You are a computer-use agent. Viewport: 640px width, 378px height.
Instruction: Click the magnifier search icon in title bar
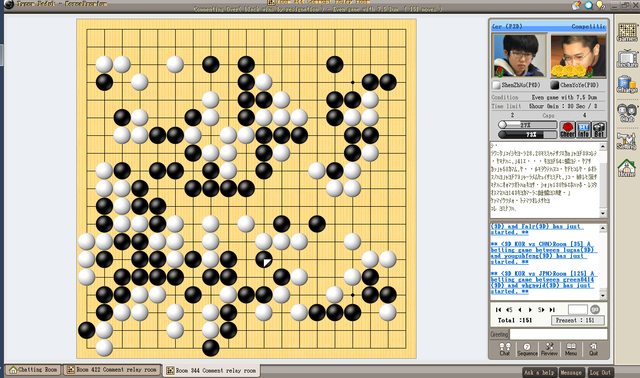click(589, 5)
